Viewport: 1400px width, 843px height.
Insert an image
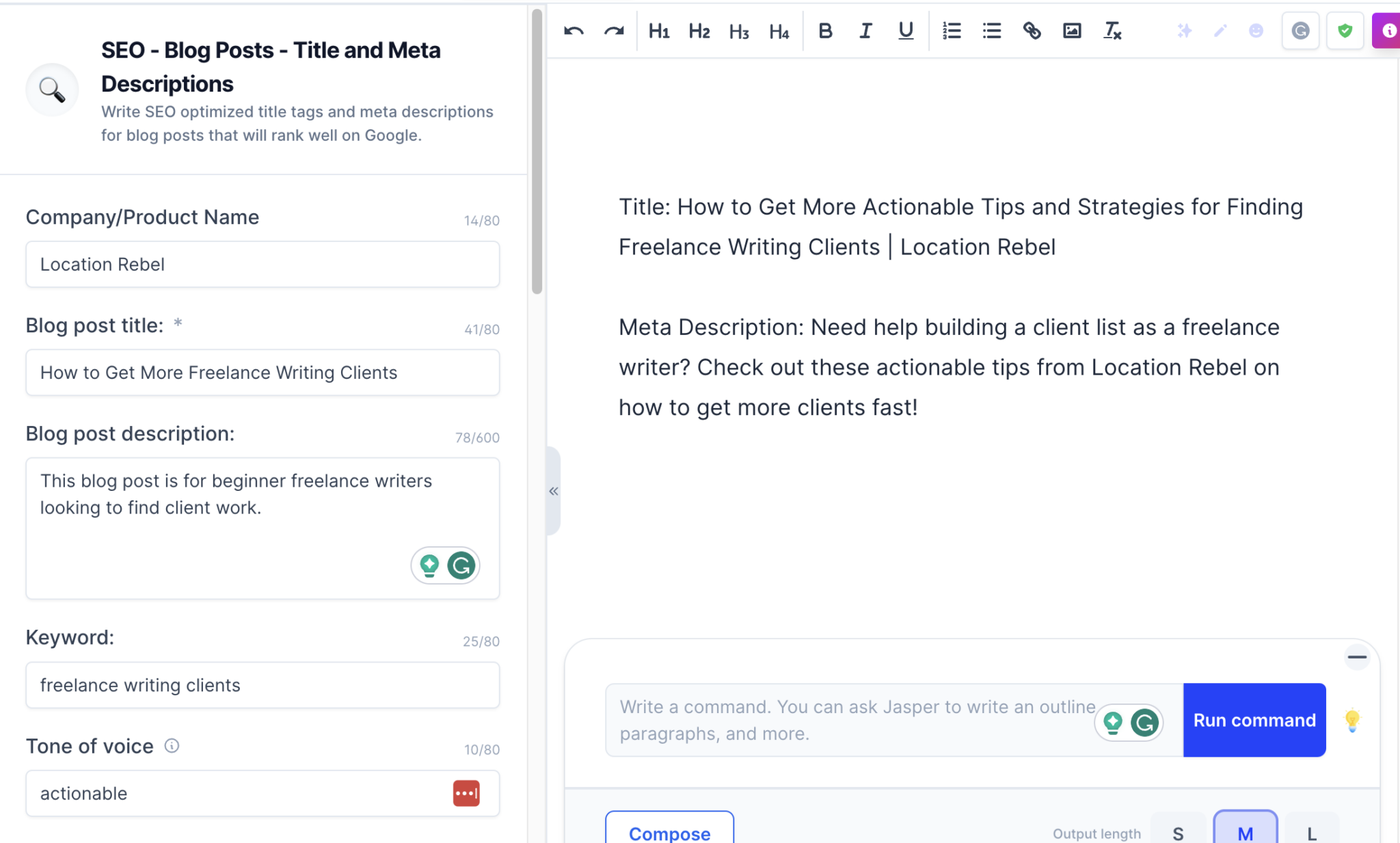tap(1072, 31)
